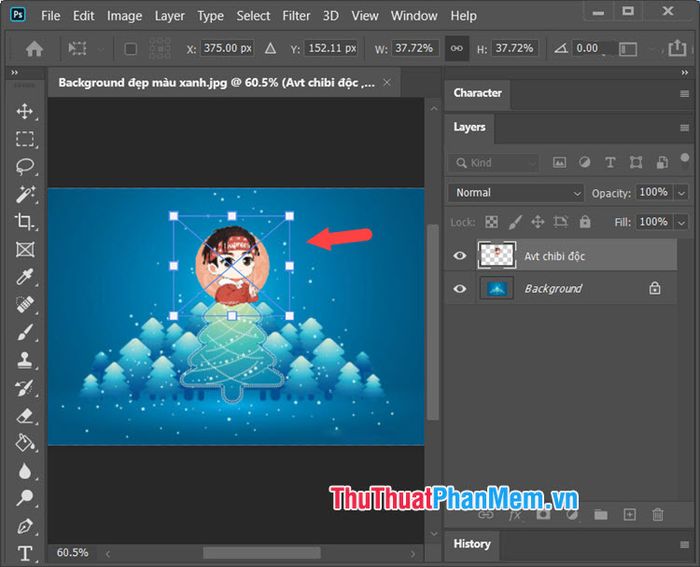The height and width of the screenshot is (567, 700).
Task: Hide the Avt chibi độc layer
Action: tap(459, 255)
